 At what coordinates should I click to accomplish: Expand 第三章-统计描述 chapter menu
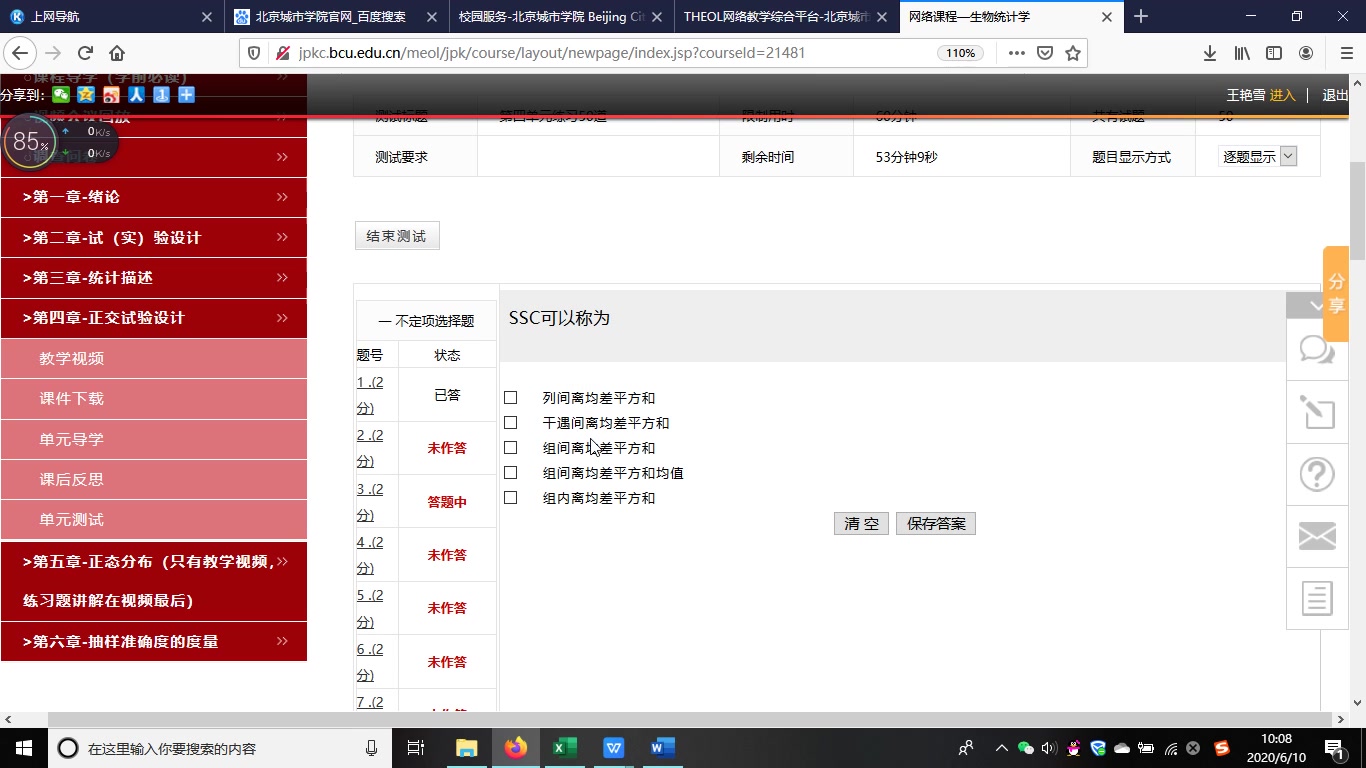tap(154, 277)
